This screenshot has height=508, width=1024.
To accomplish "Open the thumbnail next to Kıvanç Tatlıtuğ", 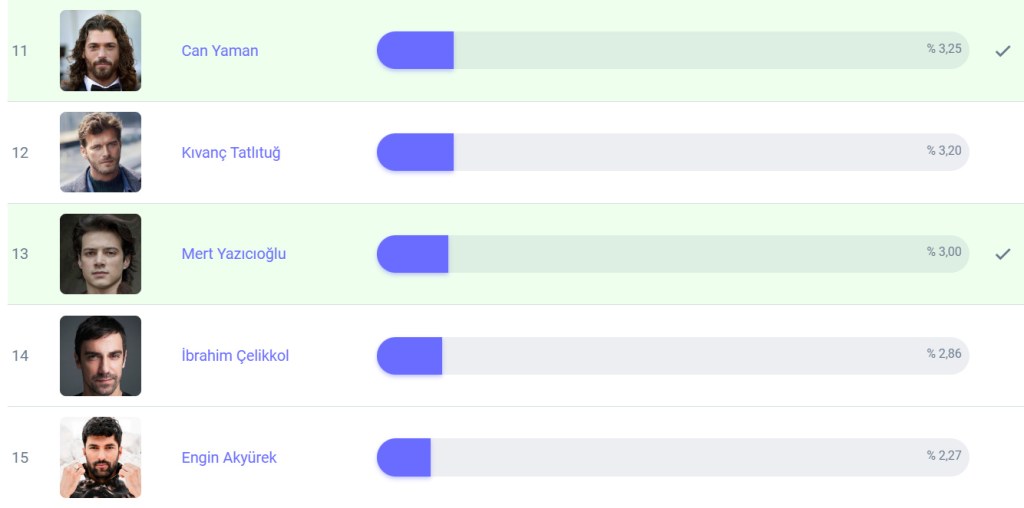I will pos(100,152).
